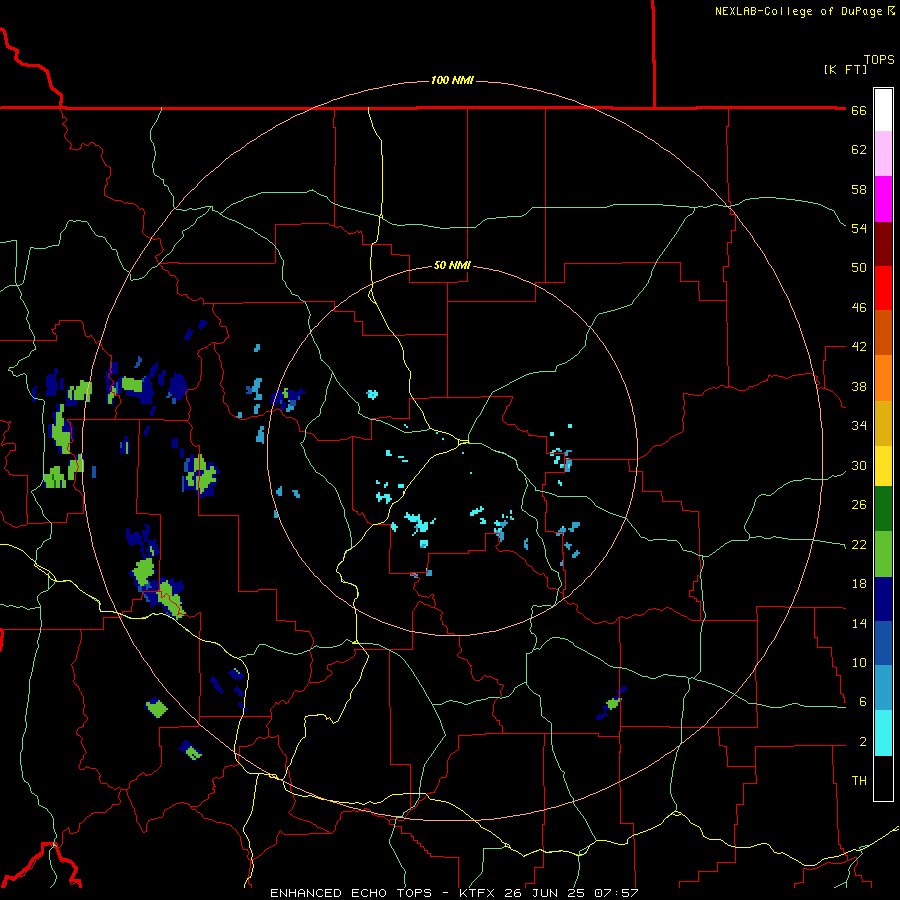
Task: Click the 26 legend scale value
Action: coord(859,505)
